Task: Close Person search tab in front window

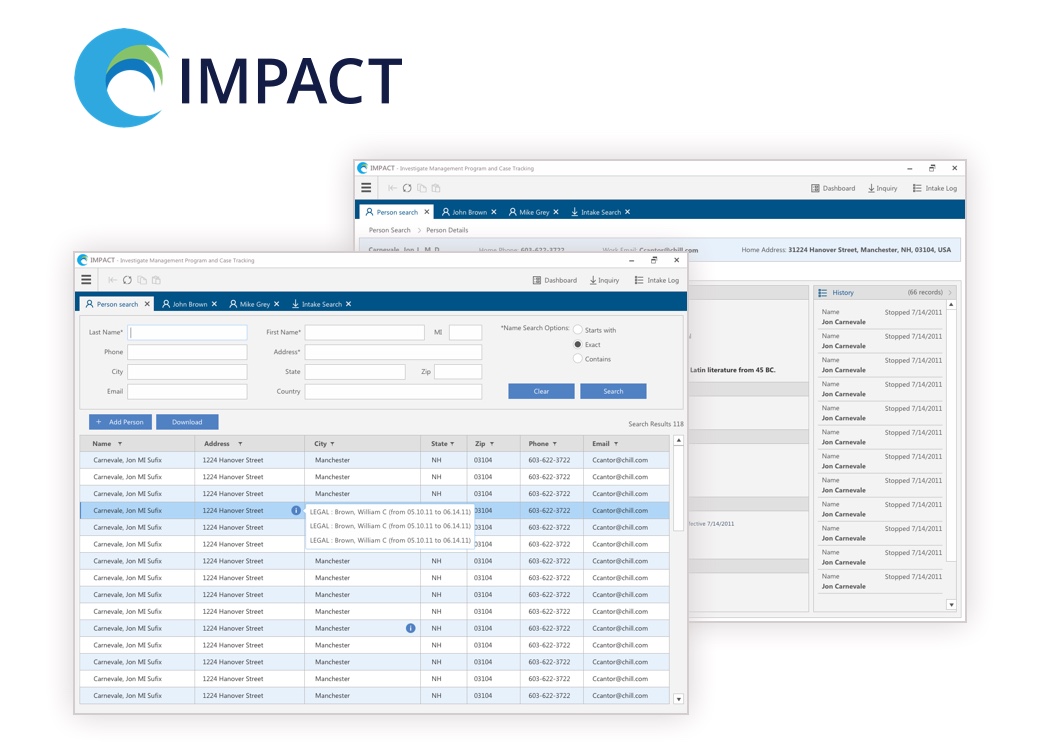Action: coord(147,303)
